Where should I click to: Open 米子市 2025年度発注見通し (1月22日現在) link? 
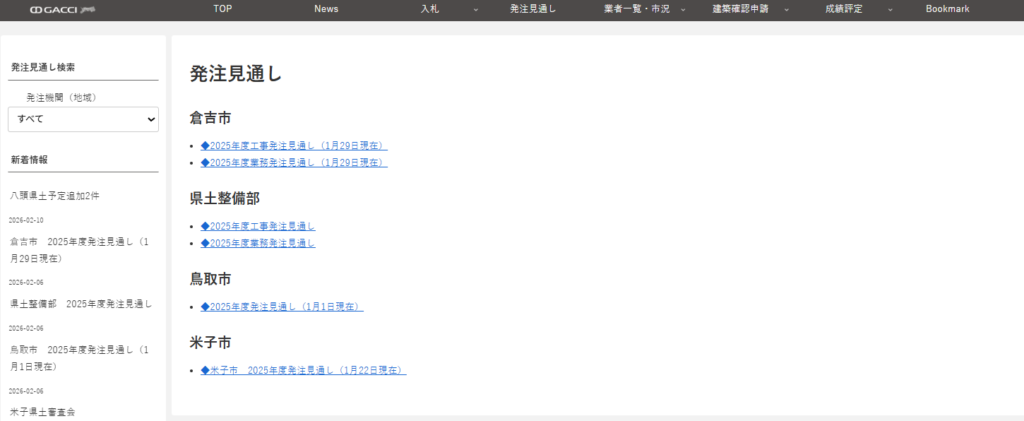click(x=303, y=370)
